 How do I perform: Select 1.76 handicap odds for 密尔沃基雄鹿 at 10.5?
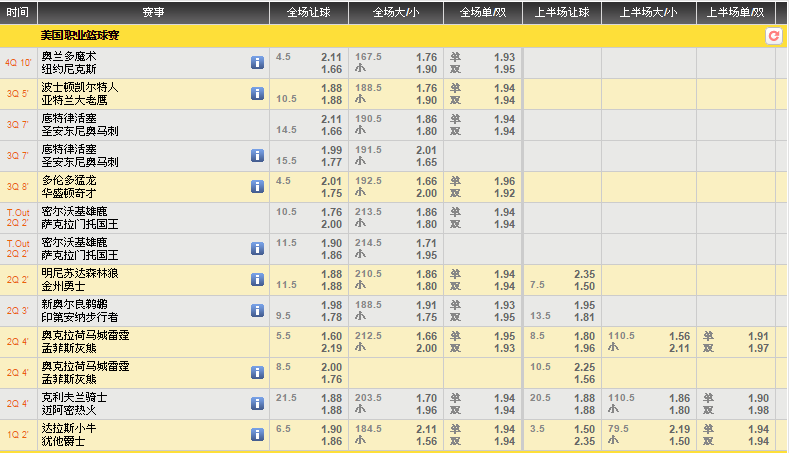[331, 212]
